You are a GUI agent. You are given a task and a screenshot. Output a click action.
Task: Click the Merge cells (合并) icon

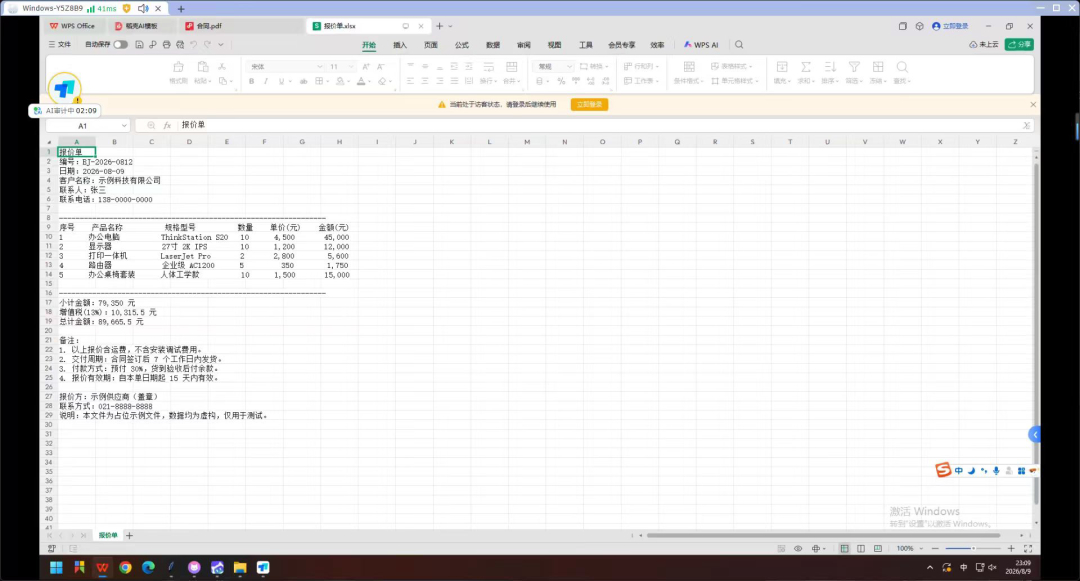coord(511,67)
